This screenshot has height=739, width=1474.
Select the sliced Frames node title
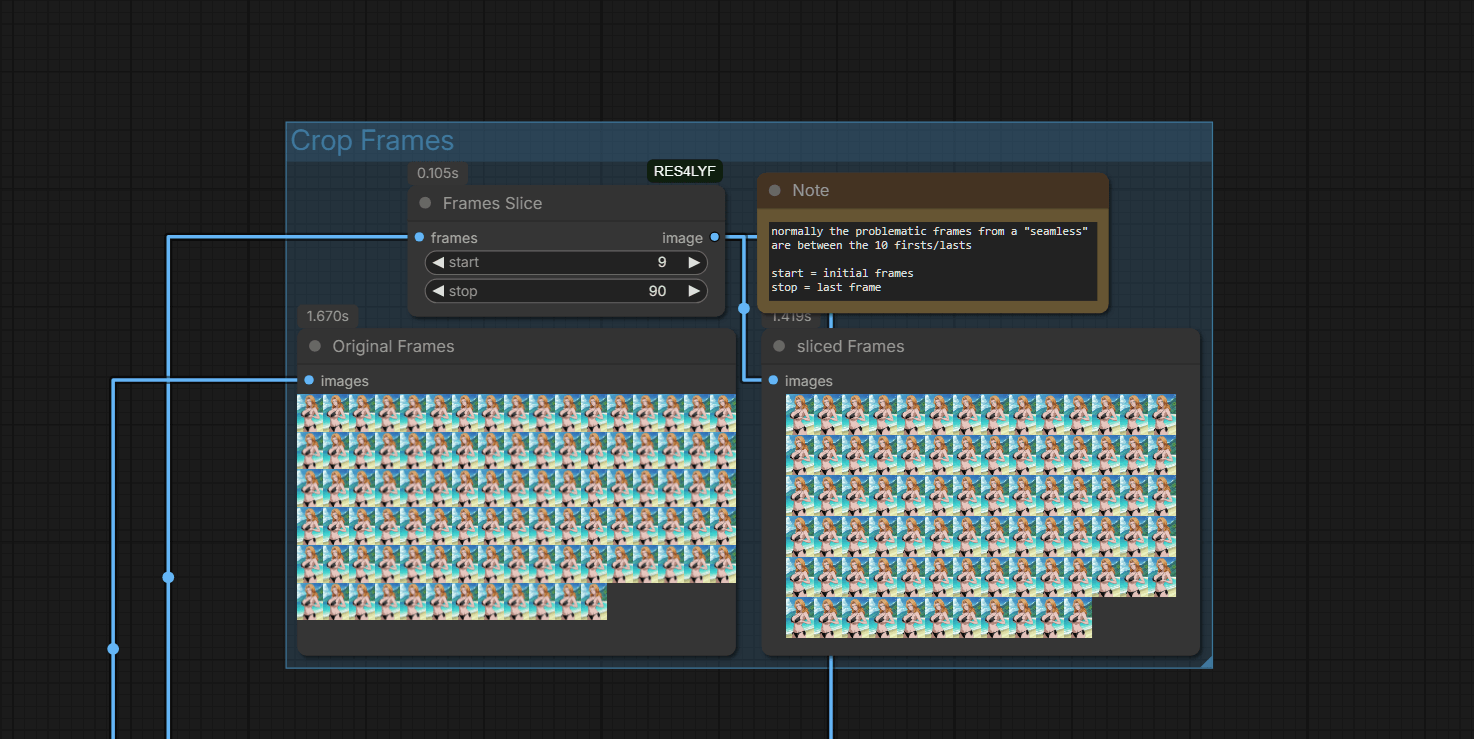pyautogui.click(x=850, y=346)
